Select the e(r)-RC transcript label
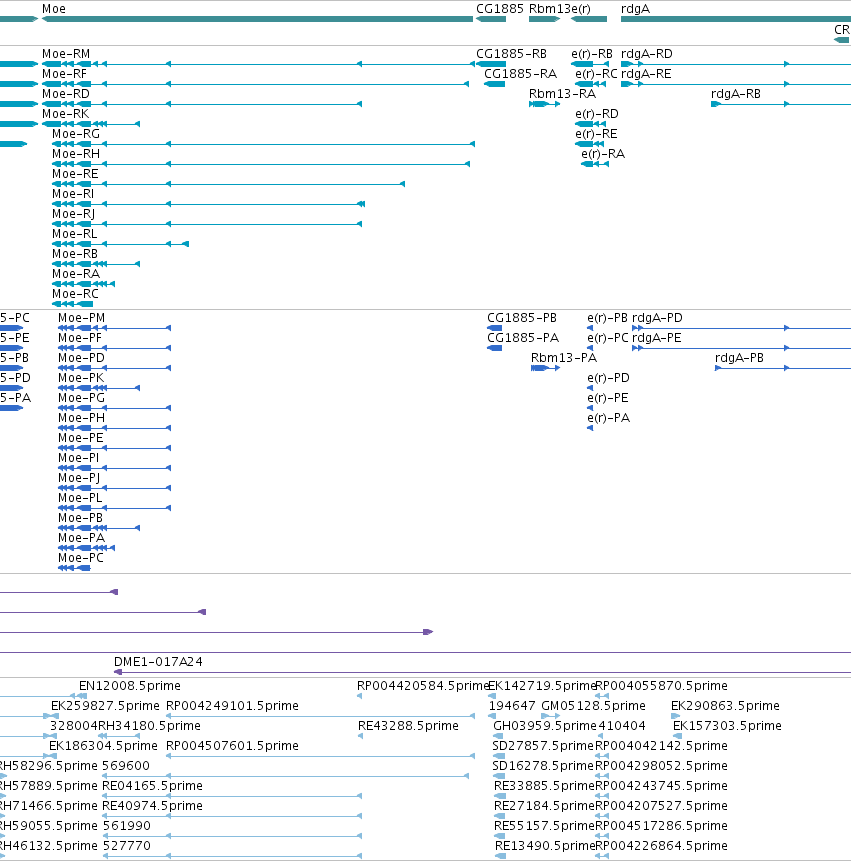The image size is (851, 861). pyautogui.click(x=596, y=74)
